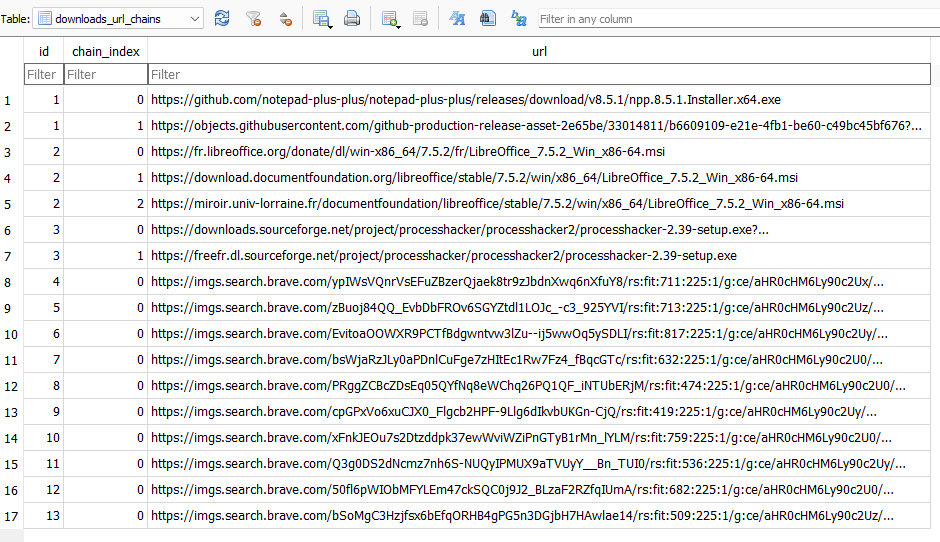This screenshot has height=542, width=940.
Task: Select the freefr.dl.sourceforge.net URL cell
Action: (x=539, y=255)
